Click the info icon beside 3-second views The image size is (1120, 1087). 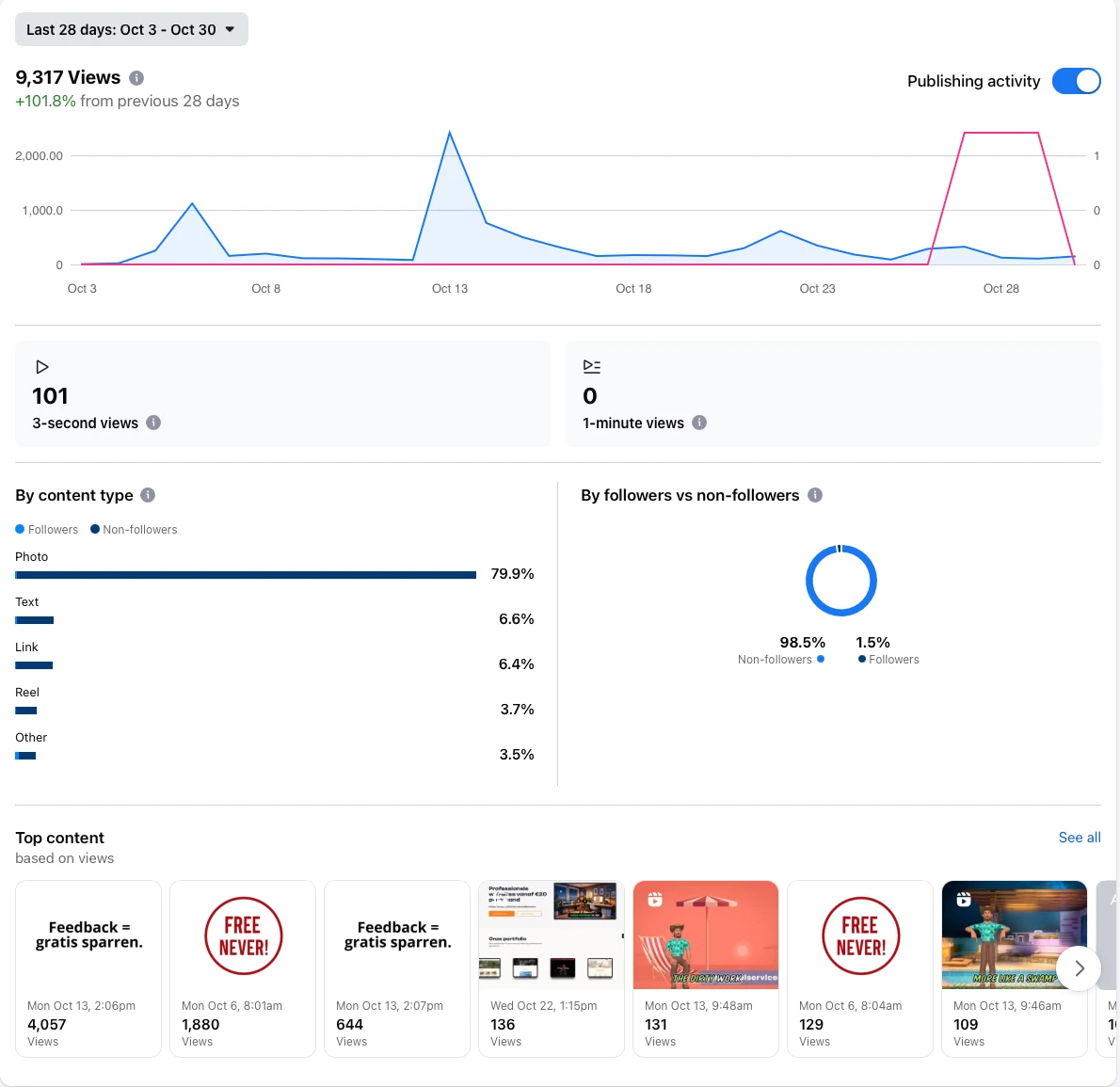point(152,423)
